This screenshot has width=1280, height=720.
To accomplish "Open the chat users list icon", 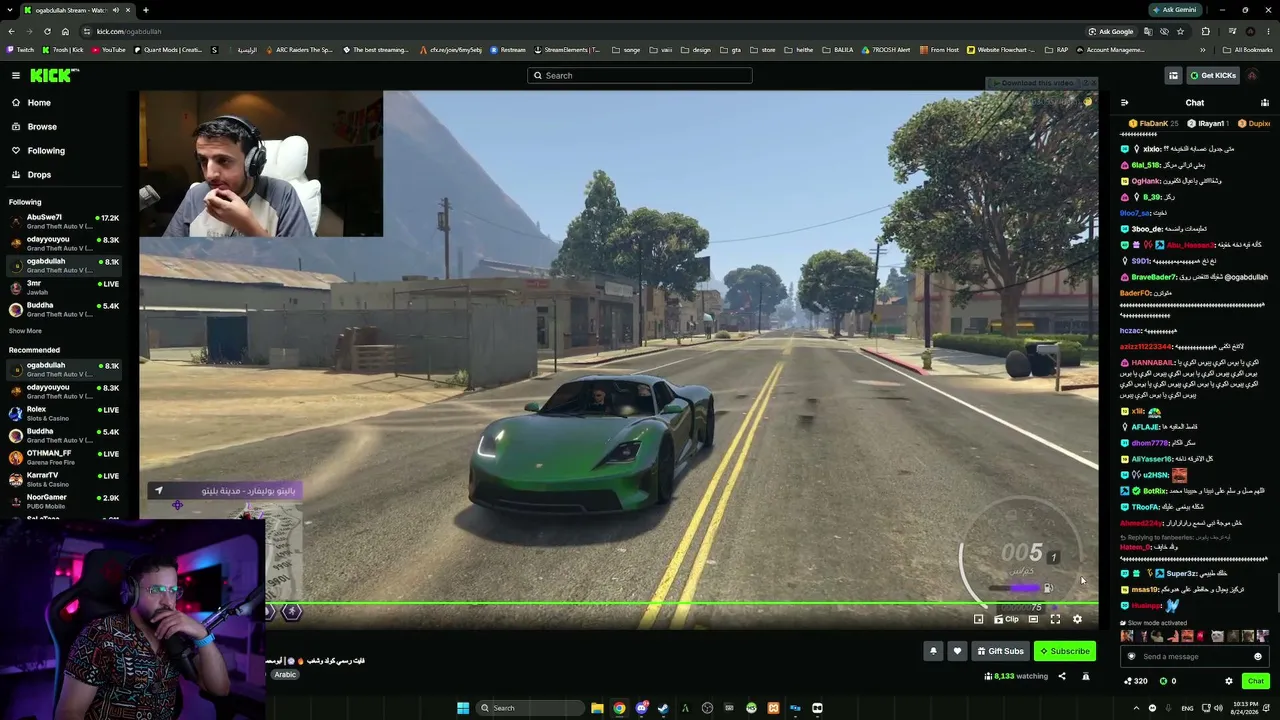I will point(1265,102).
